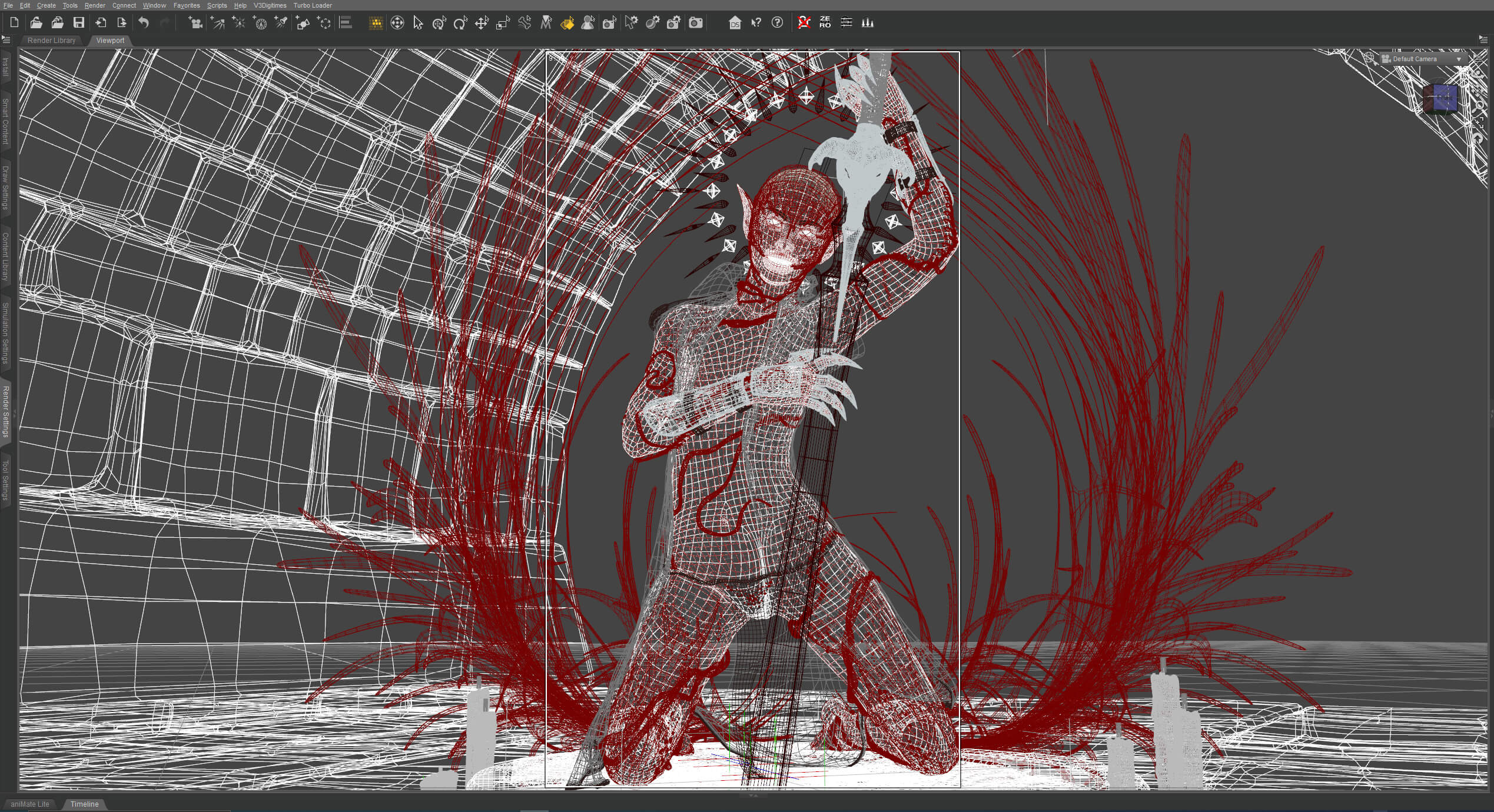Activate the highlighted Surface Selection tool
This screenshot has height=812, width=1494.
567,23
